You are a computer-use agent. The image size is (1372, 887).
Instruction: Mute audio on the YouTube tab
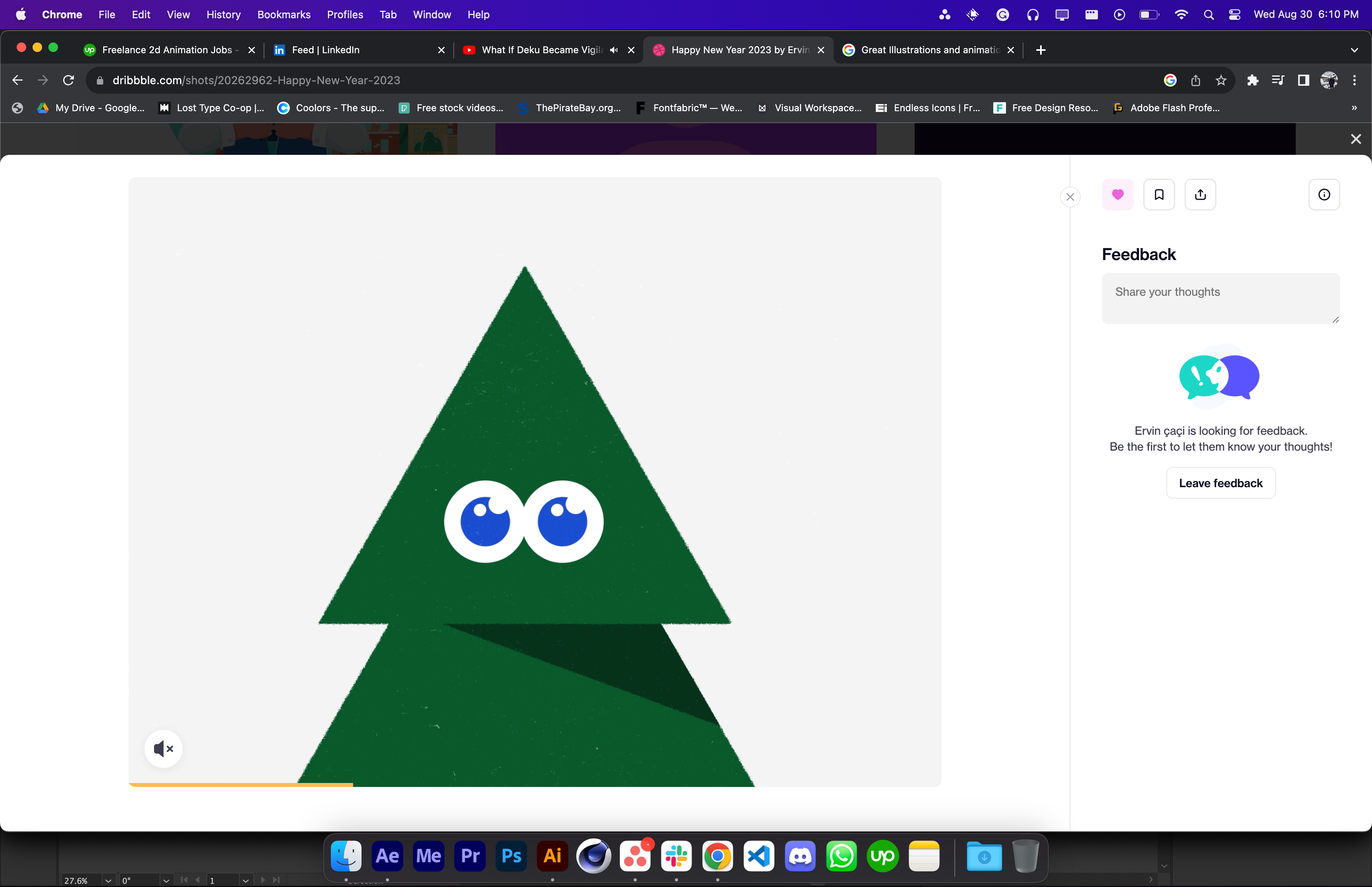coord(613,50)
